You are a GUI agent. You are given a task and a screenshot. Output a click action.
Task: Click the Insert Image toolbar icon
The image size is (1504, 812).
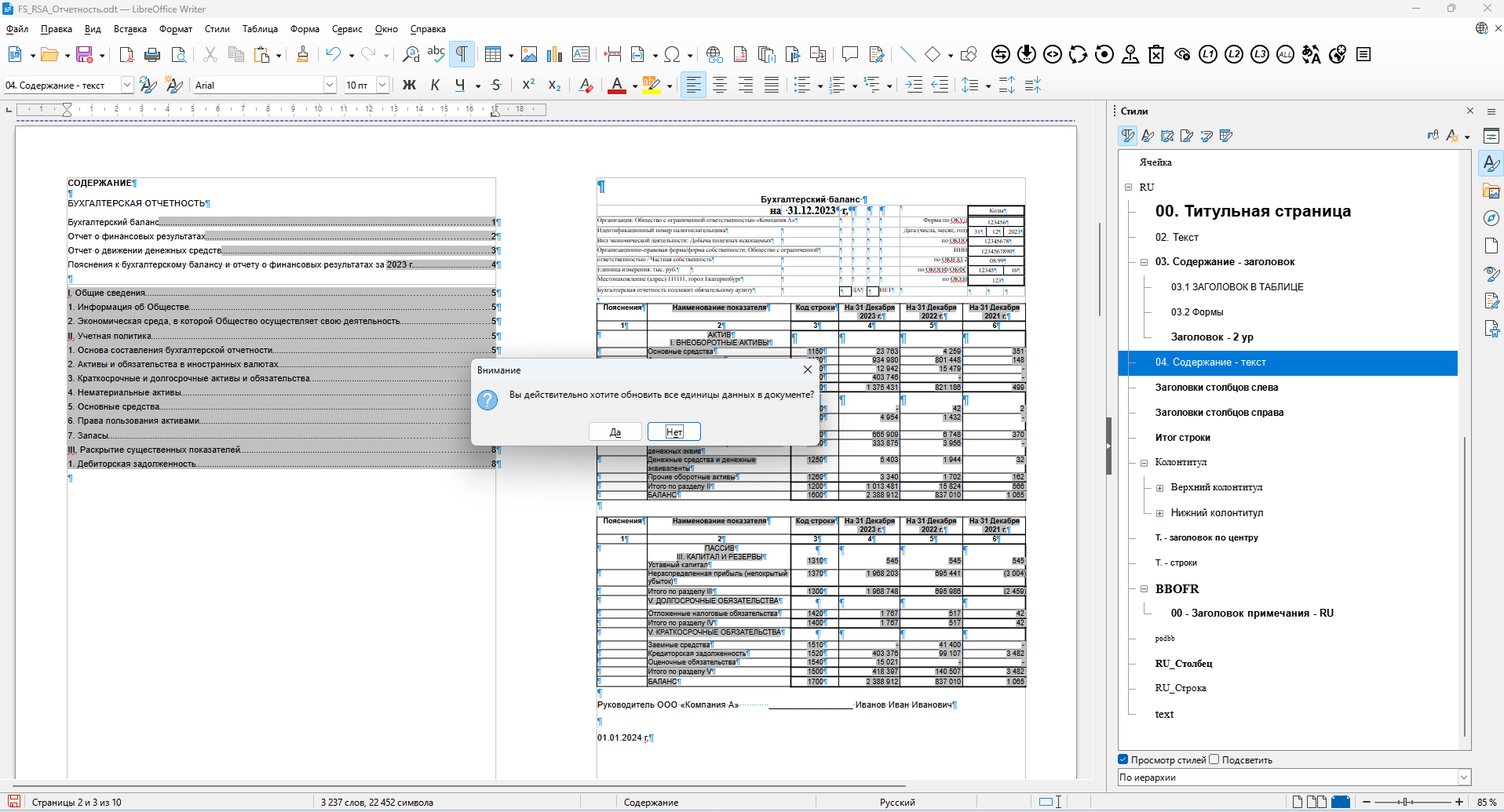[x=529, y=54]
